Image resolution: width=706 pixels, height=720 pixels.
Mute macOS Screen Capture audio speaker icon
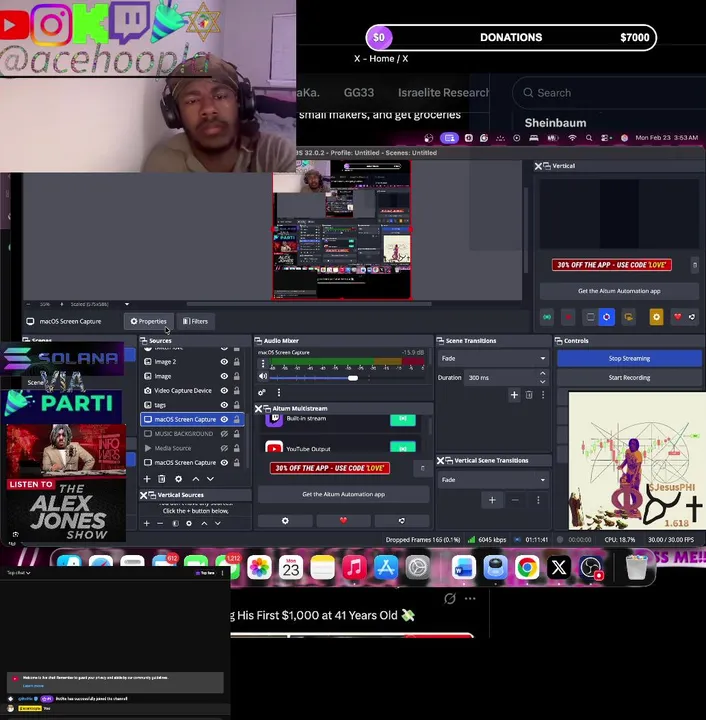(x=263, y=377)
